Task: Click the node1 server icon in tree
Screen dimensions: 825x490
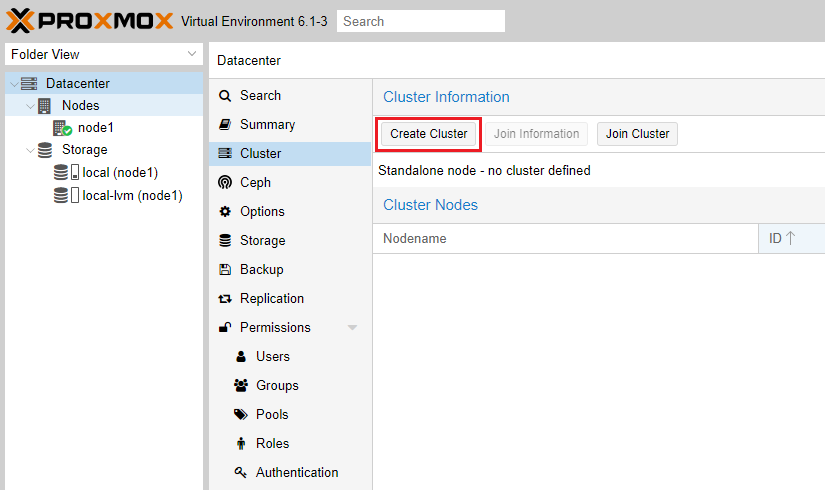Action: [x=62, y=128]
